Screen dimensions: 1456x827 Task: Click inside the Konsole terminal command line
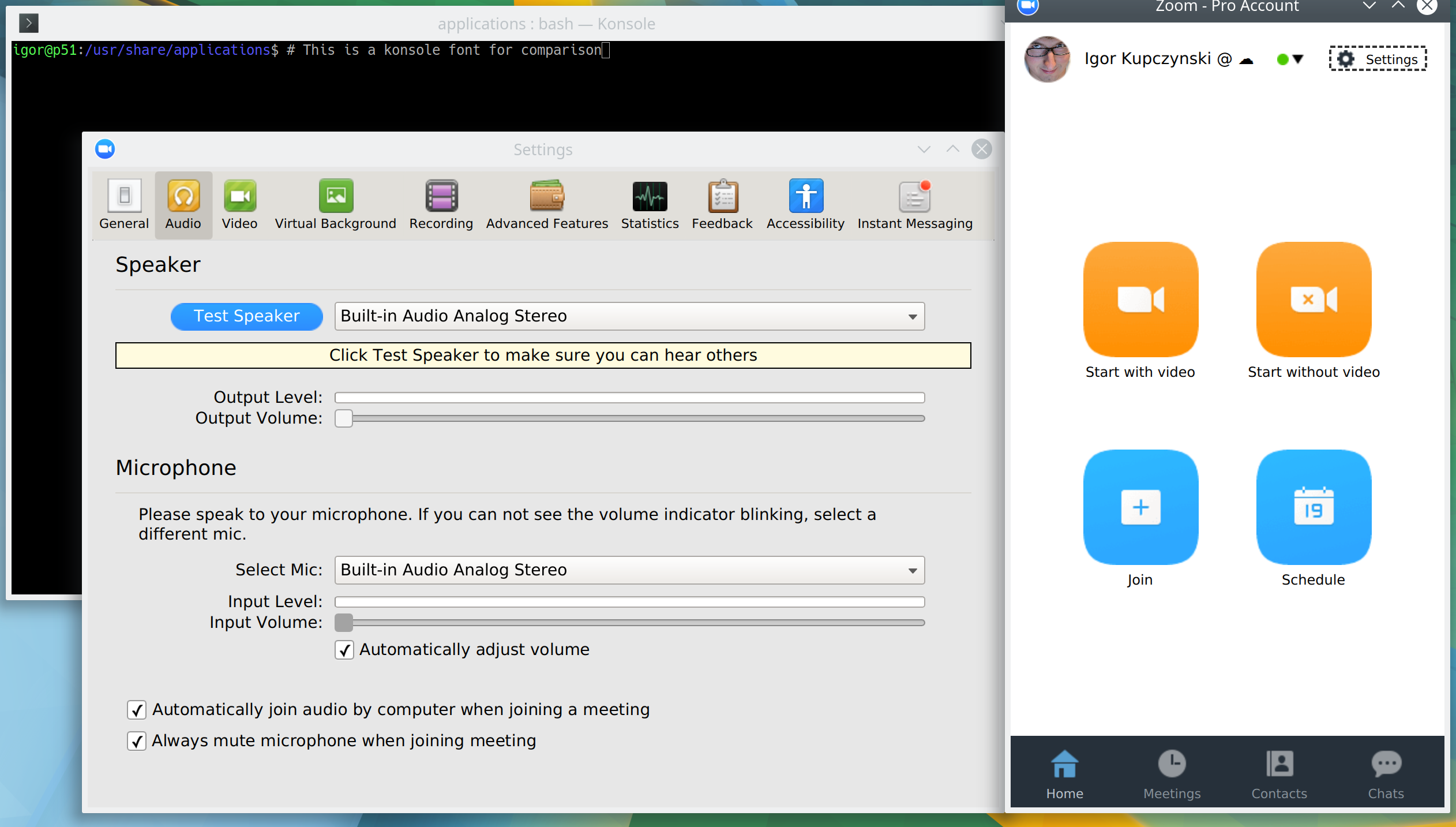tap(312, 50)
